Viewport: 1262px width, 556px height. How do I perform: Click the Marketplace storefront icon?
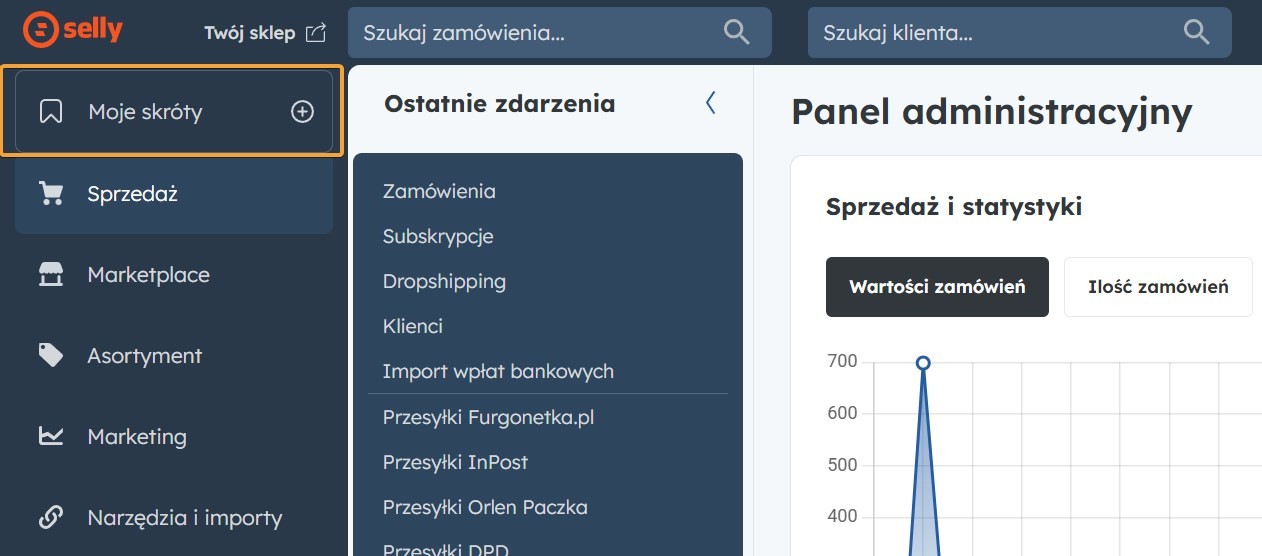click(x=51, y=275)
